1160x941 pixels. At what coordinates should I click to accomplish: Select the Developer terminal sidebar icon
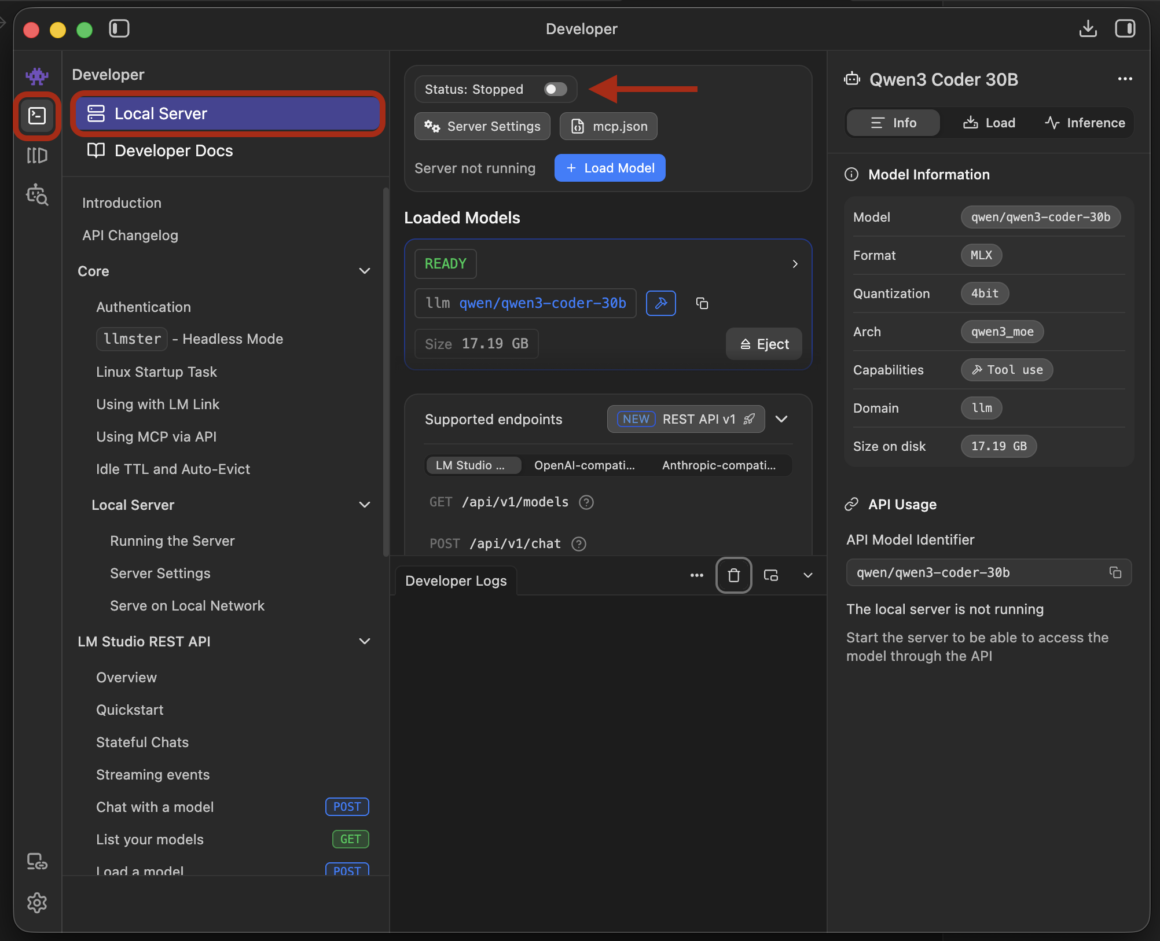(x=37, y=115)
